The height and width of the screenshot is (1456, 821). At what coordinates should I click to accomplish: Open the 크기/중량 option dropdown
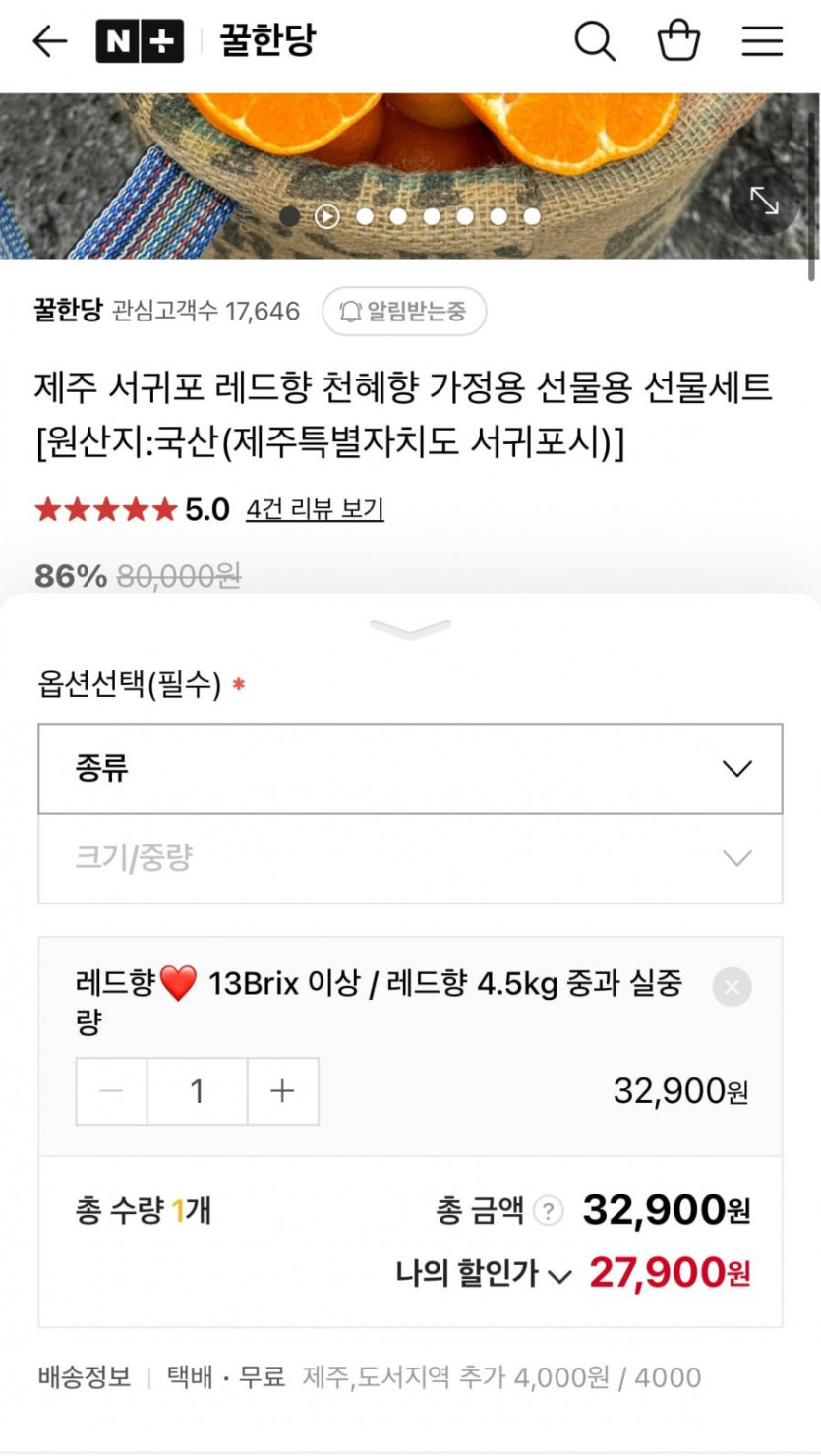point(410,858)
